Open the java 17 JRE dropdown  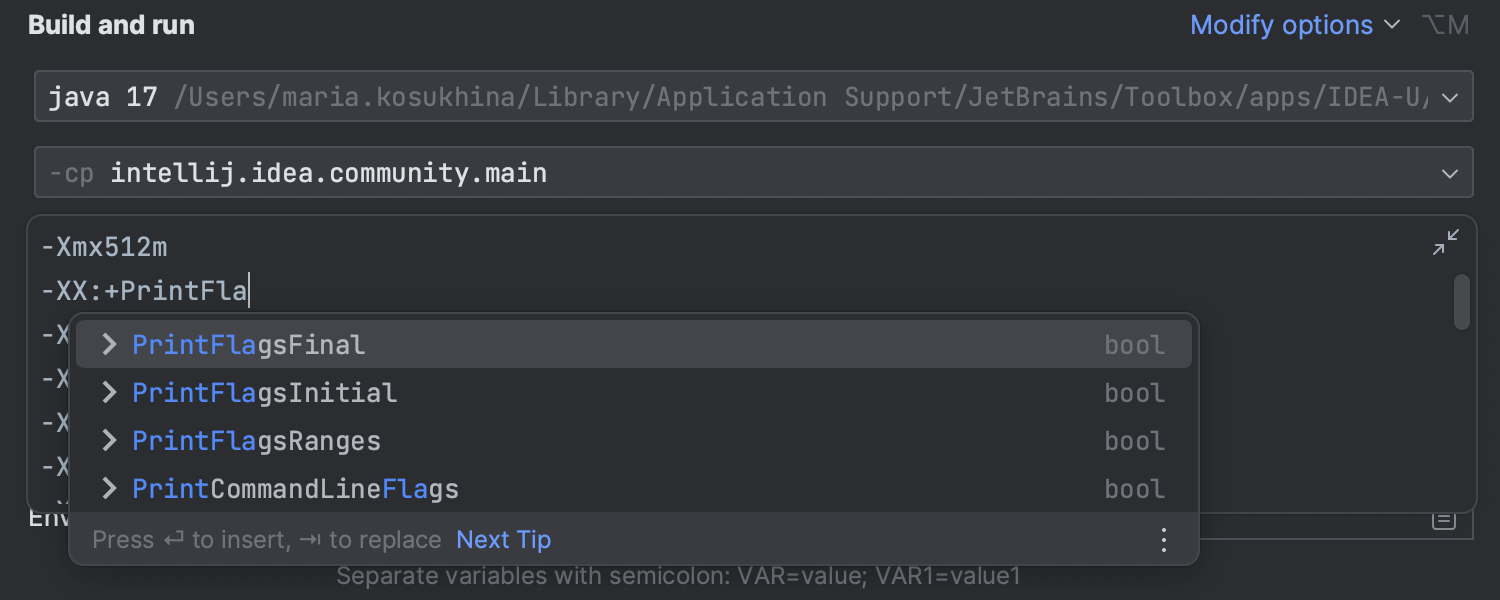[x=1449, y=97]
